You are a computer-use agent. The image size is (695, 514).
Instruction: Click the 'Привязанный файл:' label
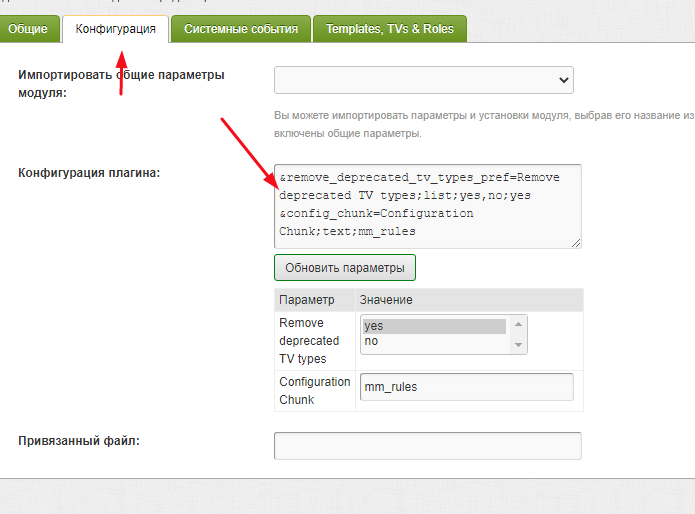coord(79,441)
